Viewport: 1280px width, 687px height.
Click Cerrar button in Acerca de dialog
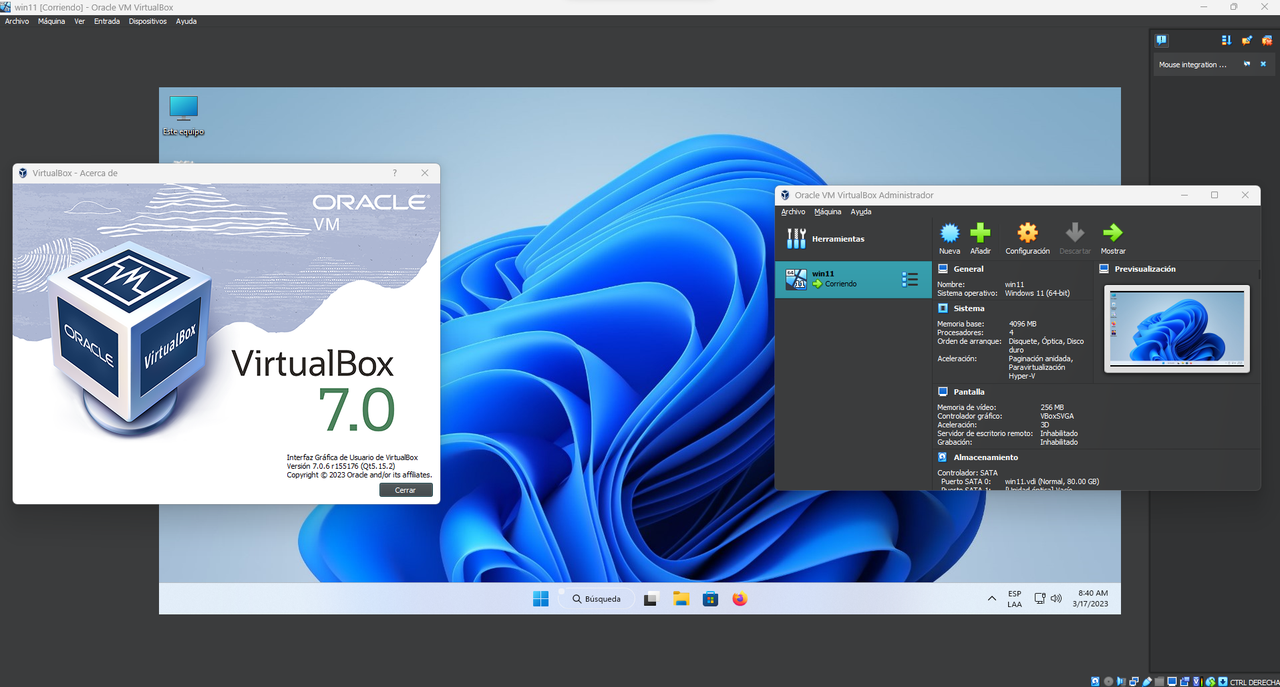coord(406,490)
